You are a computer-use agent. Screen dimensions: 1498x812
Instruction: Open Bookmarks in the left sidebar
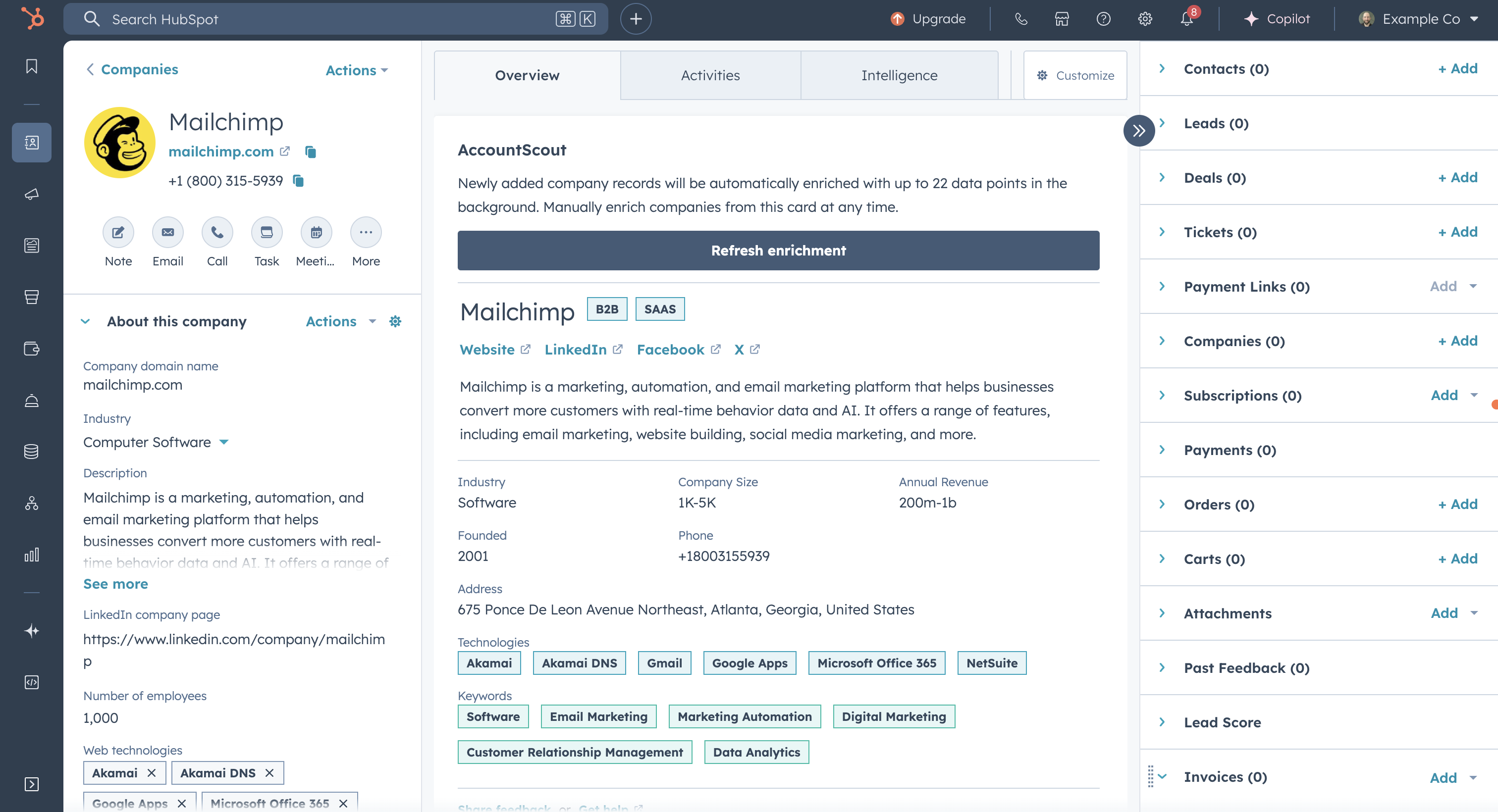point(31,66)
